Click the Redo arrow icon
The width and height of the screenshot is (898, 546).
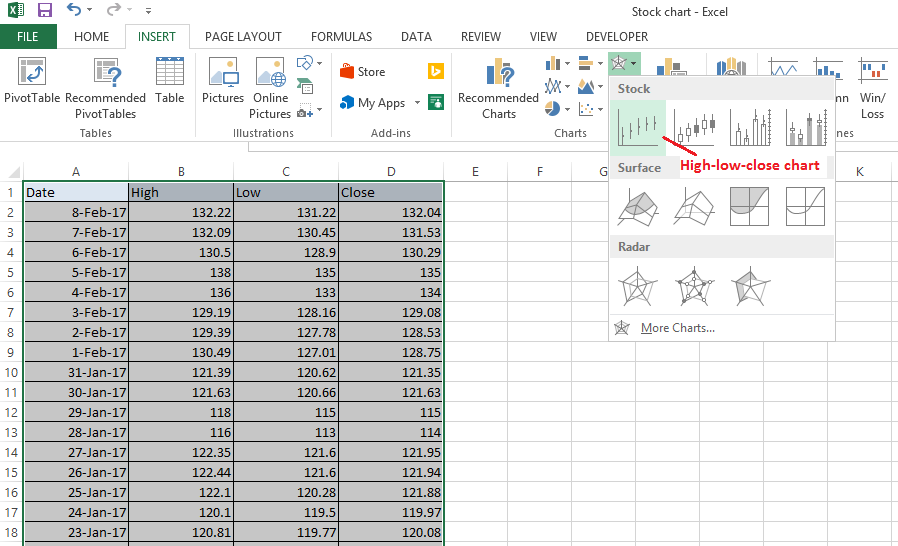pos(114,9)
